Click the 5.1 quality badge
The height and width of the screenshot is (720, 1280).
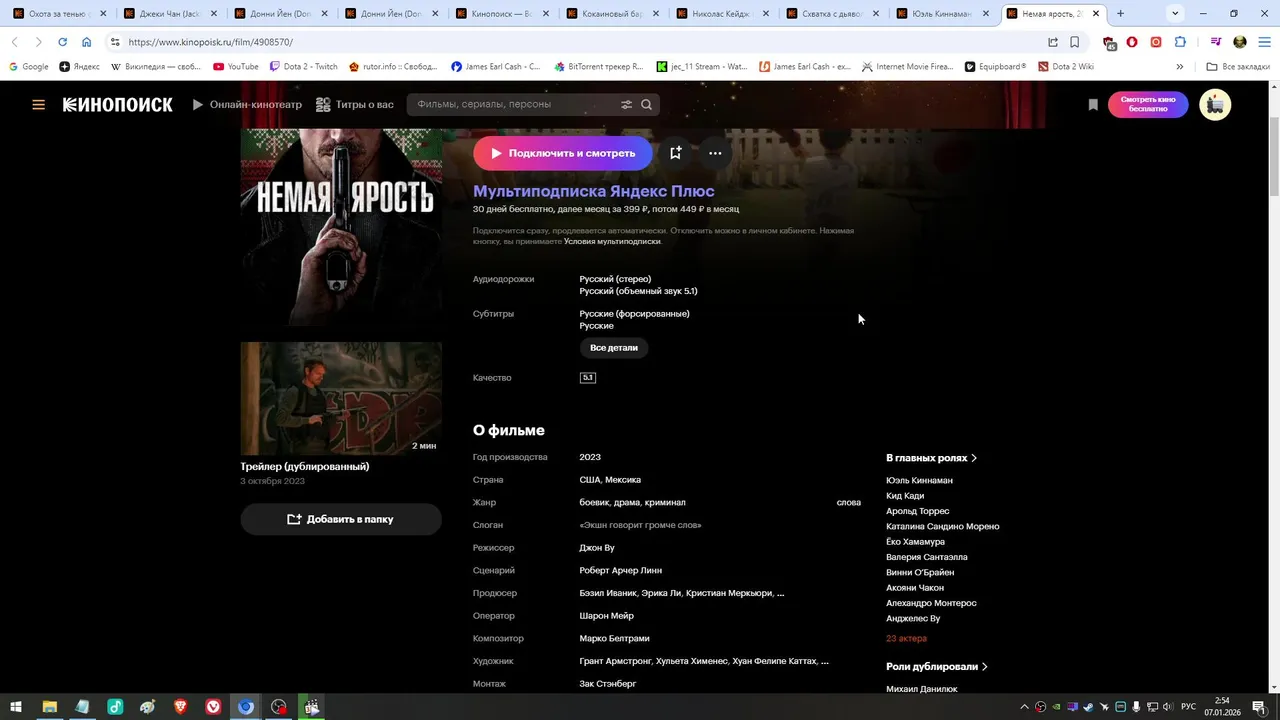[x=588, y=378]
